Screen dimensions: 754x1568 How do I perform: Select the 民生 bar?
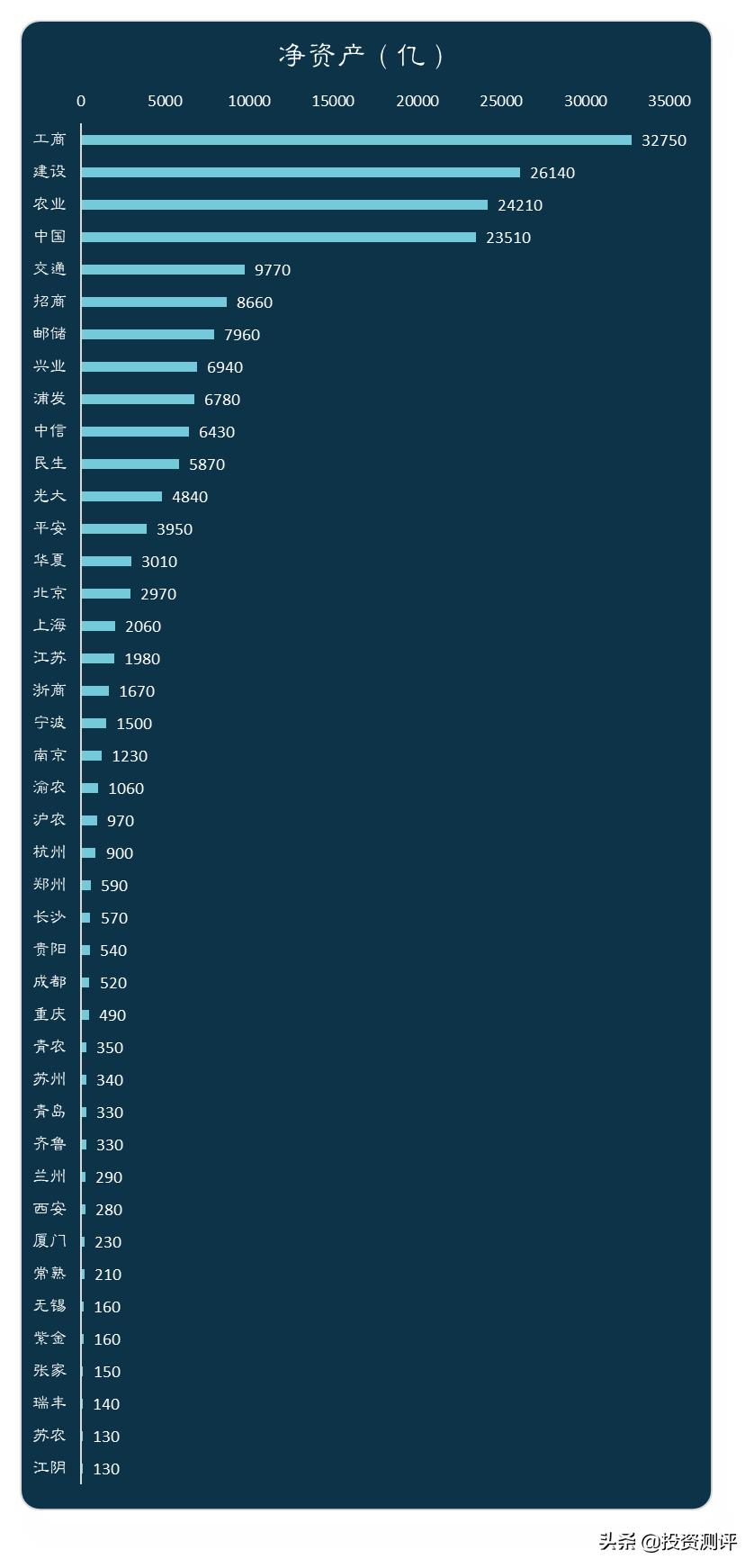130,464
